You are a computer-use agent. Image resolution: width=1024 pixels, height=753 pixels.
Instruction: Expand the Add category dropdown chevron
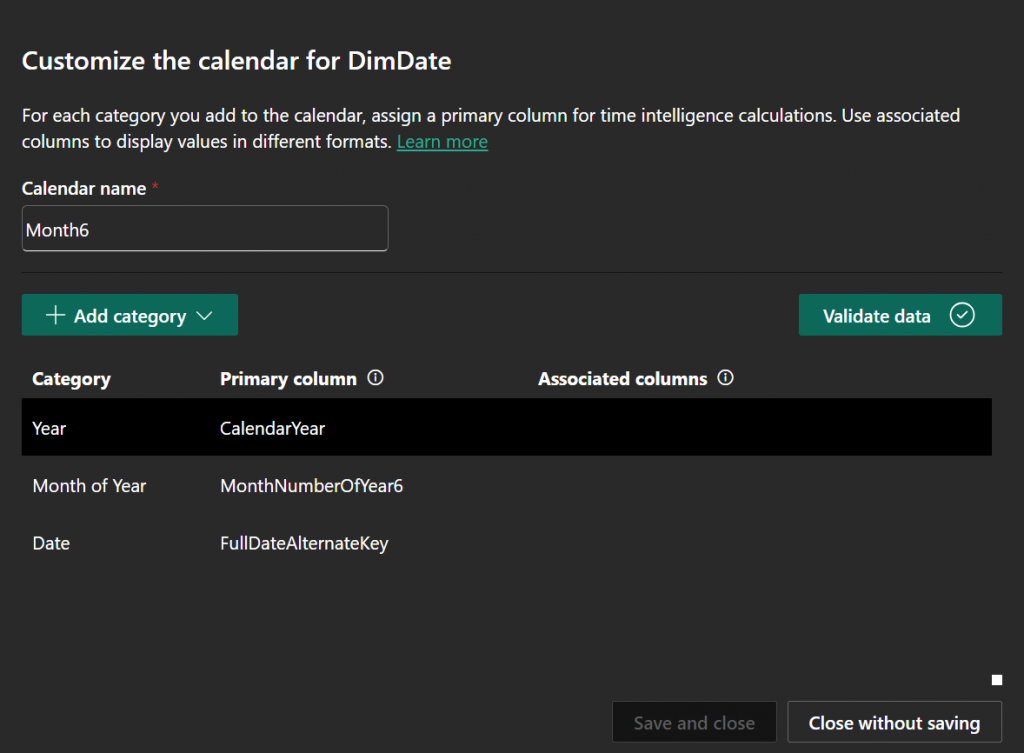205,316
